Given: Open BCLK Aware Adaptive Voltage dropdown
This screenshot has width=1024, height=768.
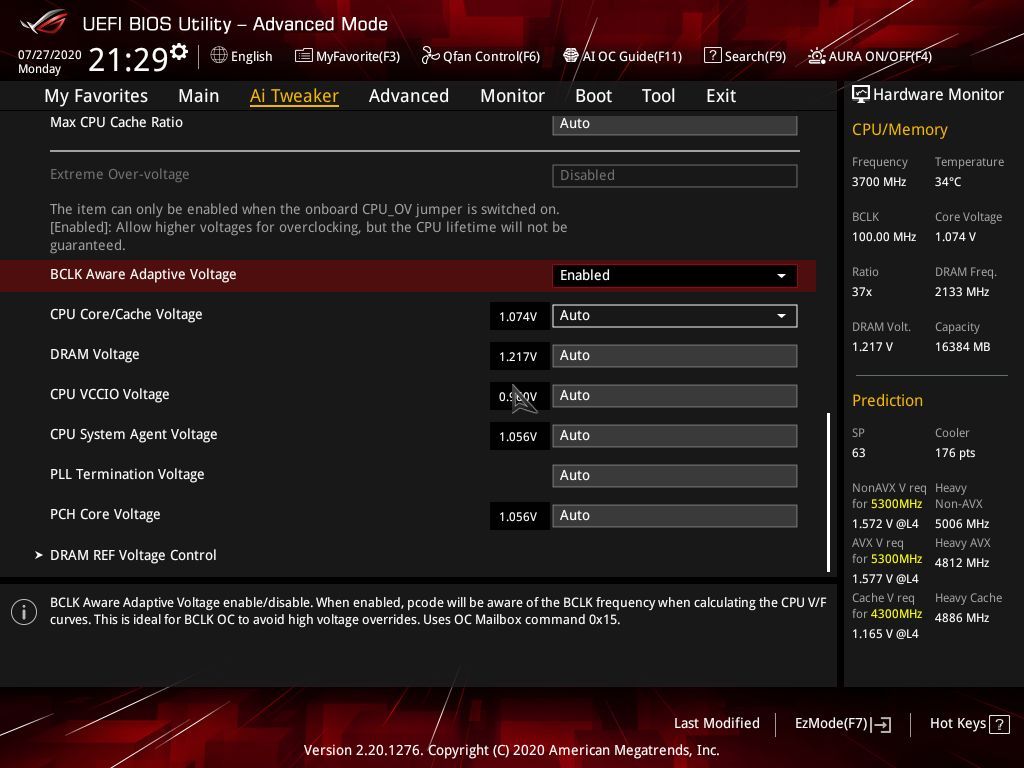Looking at the screenshot, I should 675,276.
